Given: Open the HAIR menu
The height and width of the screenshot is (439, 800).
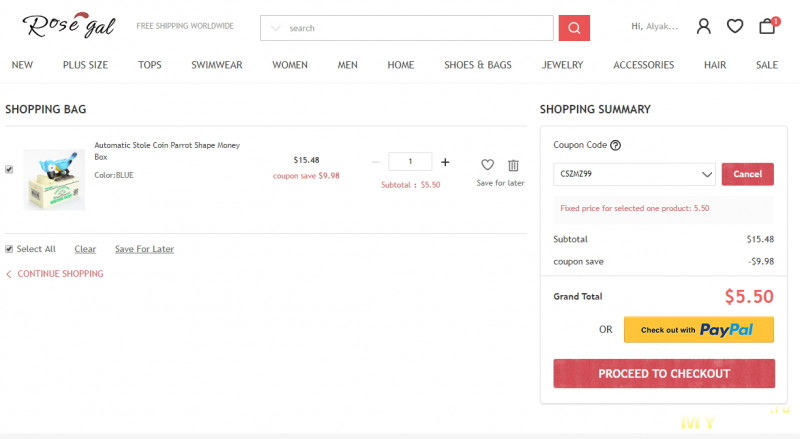Looking at the screenshot, I should 715,65.
